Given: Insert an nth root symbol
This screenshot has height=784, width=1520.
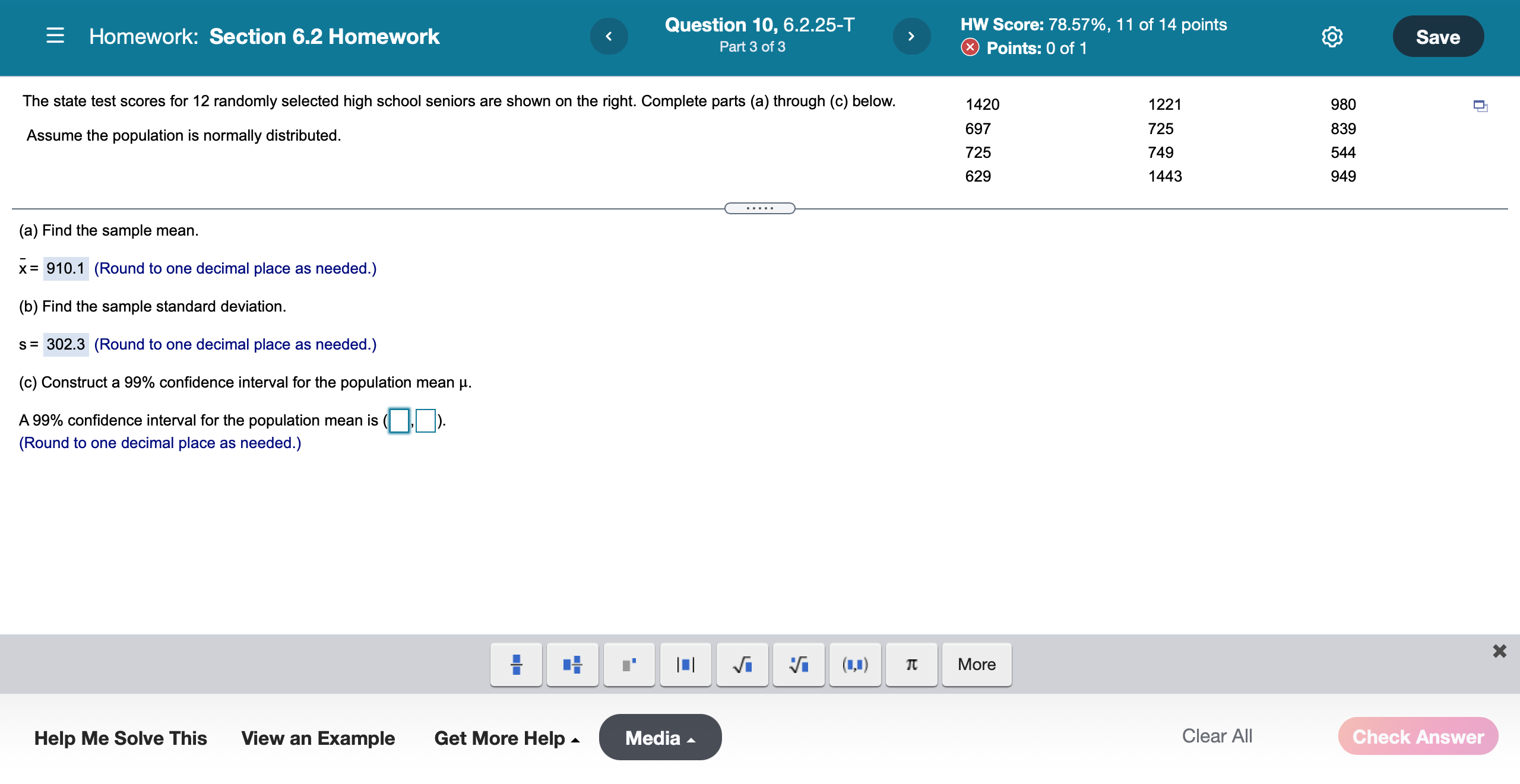Looking at the screenshot, I should (798, 664).
